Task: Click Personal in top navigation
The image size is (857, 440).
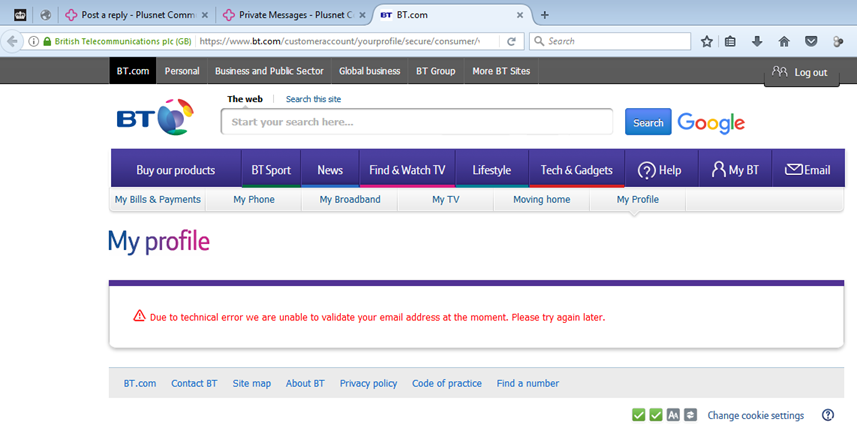Action: (182, 71)
